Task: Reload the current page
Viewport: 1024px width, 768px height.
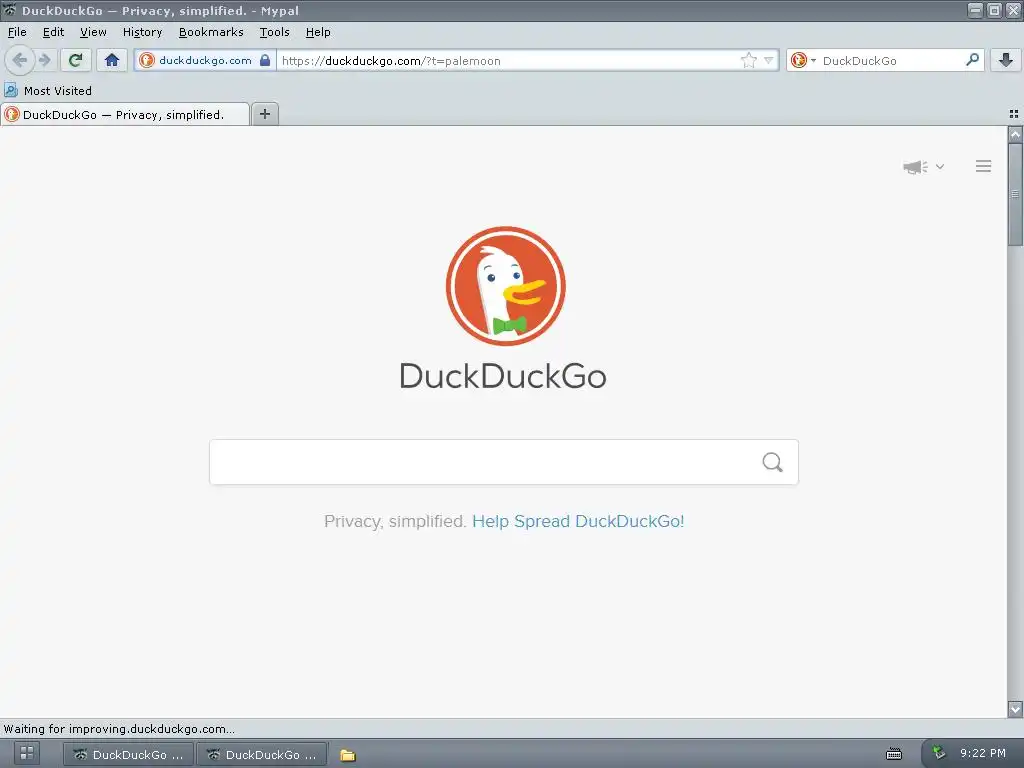Action: pos(76,60)
